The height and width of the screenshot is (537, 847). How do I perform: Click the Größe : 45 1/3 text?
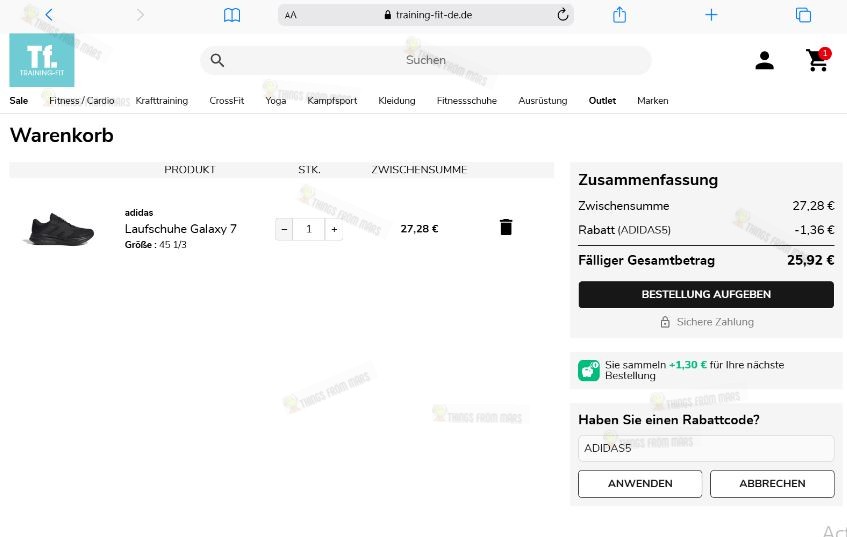(156, 245)
